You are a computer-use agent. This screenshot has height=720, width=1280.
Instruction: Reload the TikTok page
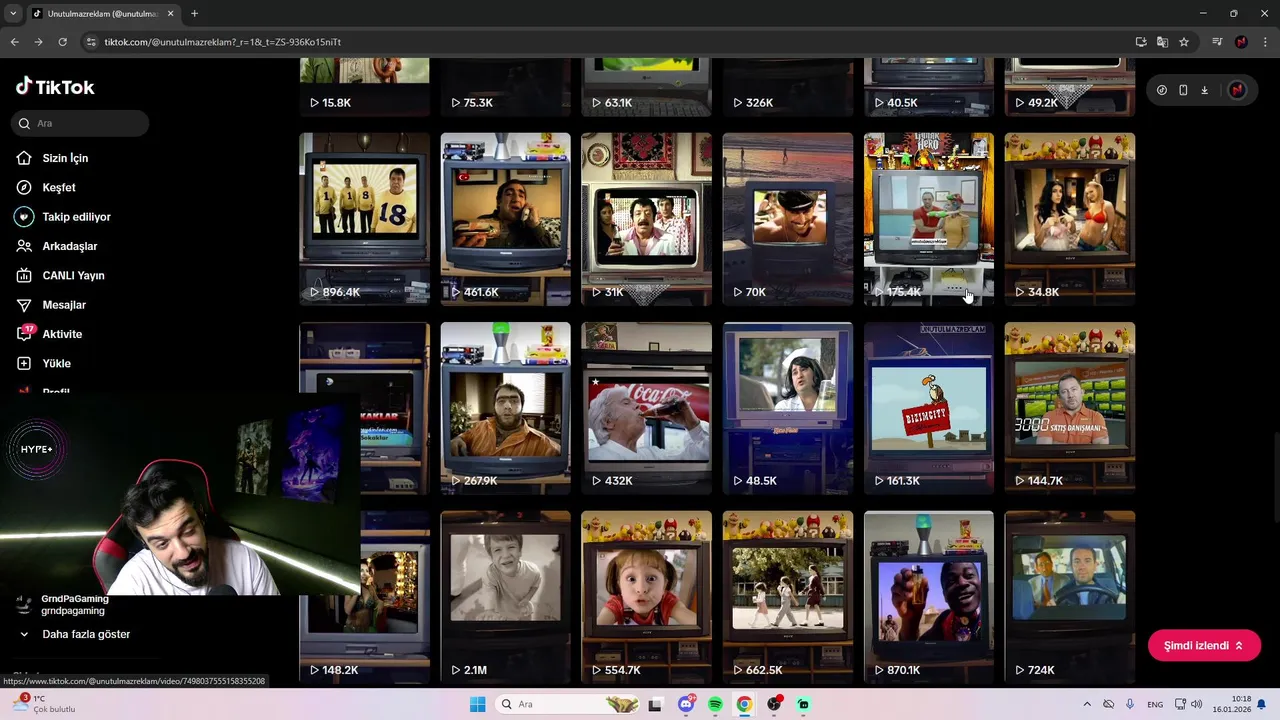click(62, 42)
